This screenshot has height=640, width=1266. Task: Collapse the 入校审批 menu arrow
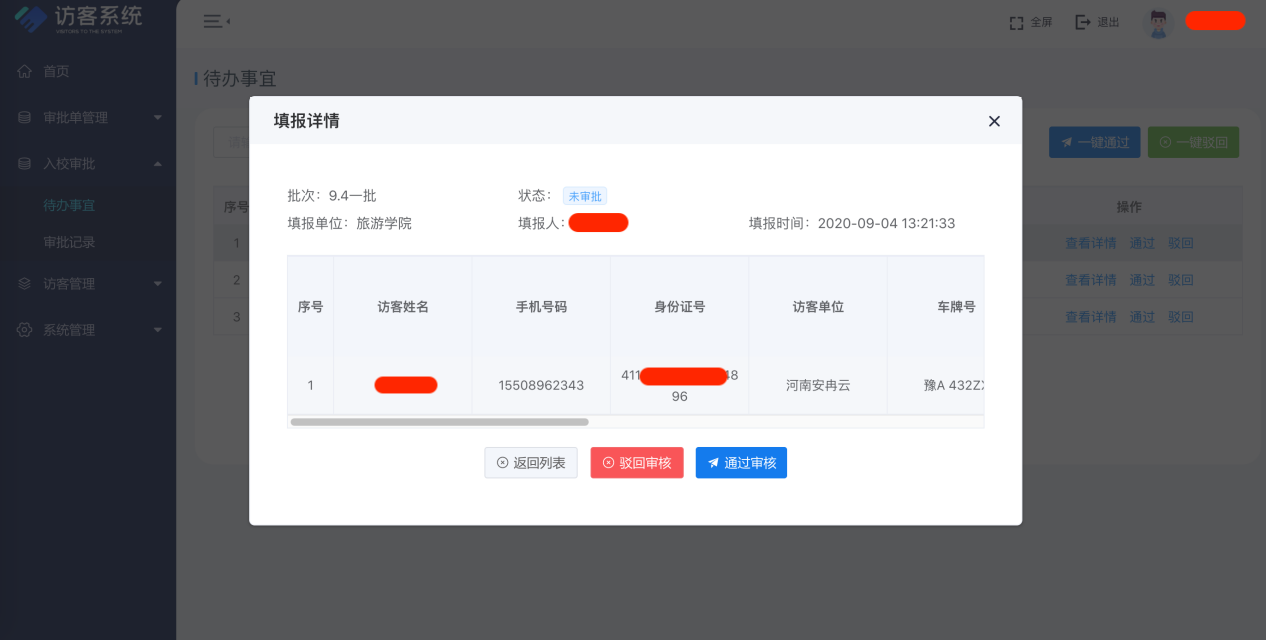pos(157,164)
